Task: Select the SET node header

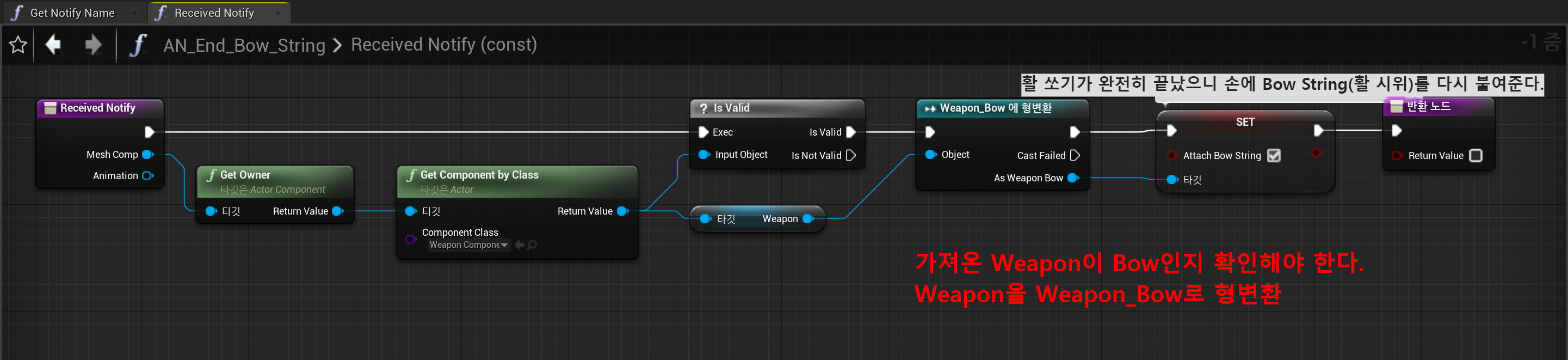Action: tap(1245, 122)
